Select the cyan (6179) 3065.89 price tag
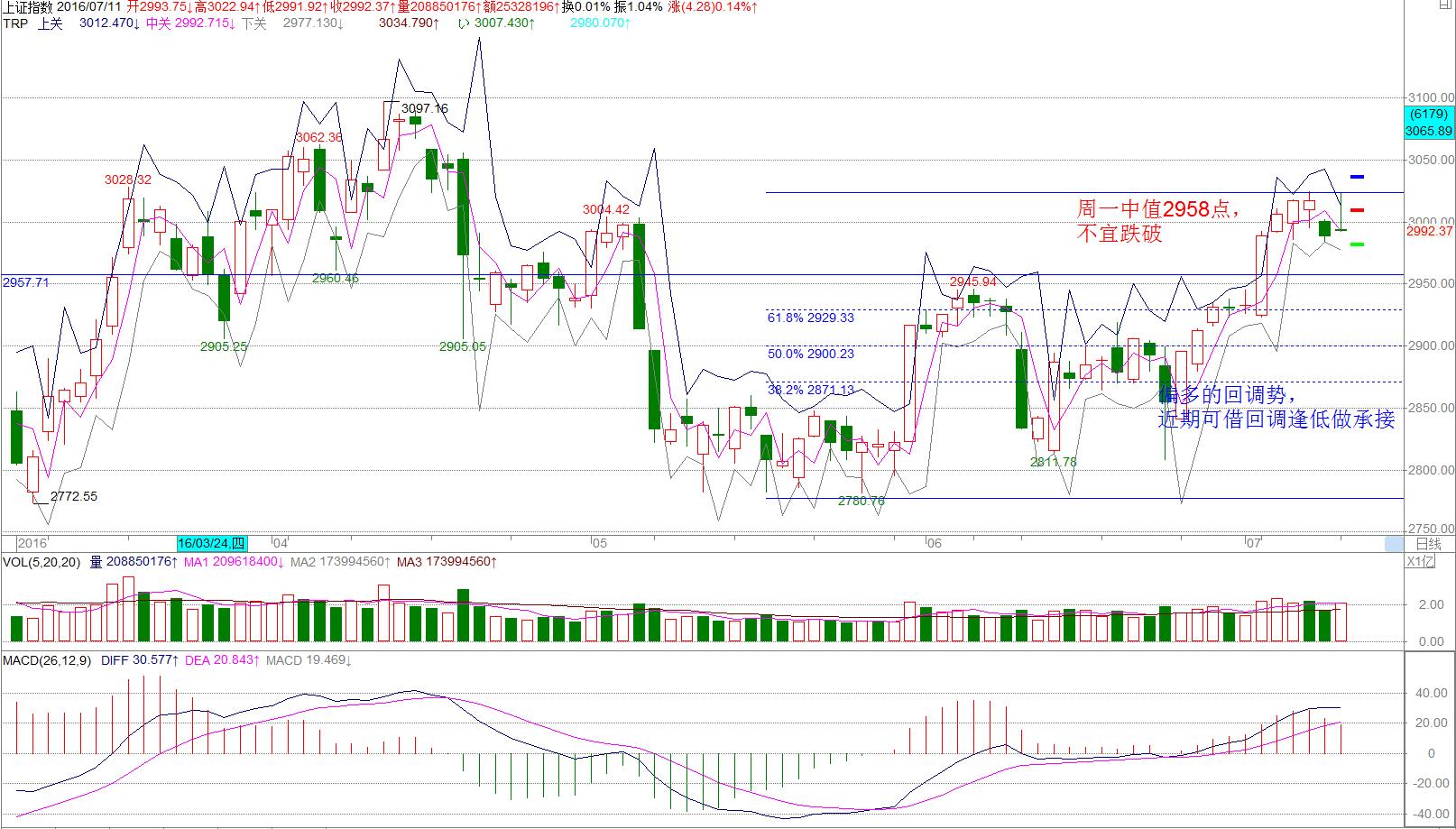Viewport: 1456px width, 829px height. tap(1430, 123)
